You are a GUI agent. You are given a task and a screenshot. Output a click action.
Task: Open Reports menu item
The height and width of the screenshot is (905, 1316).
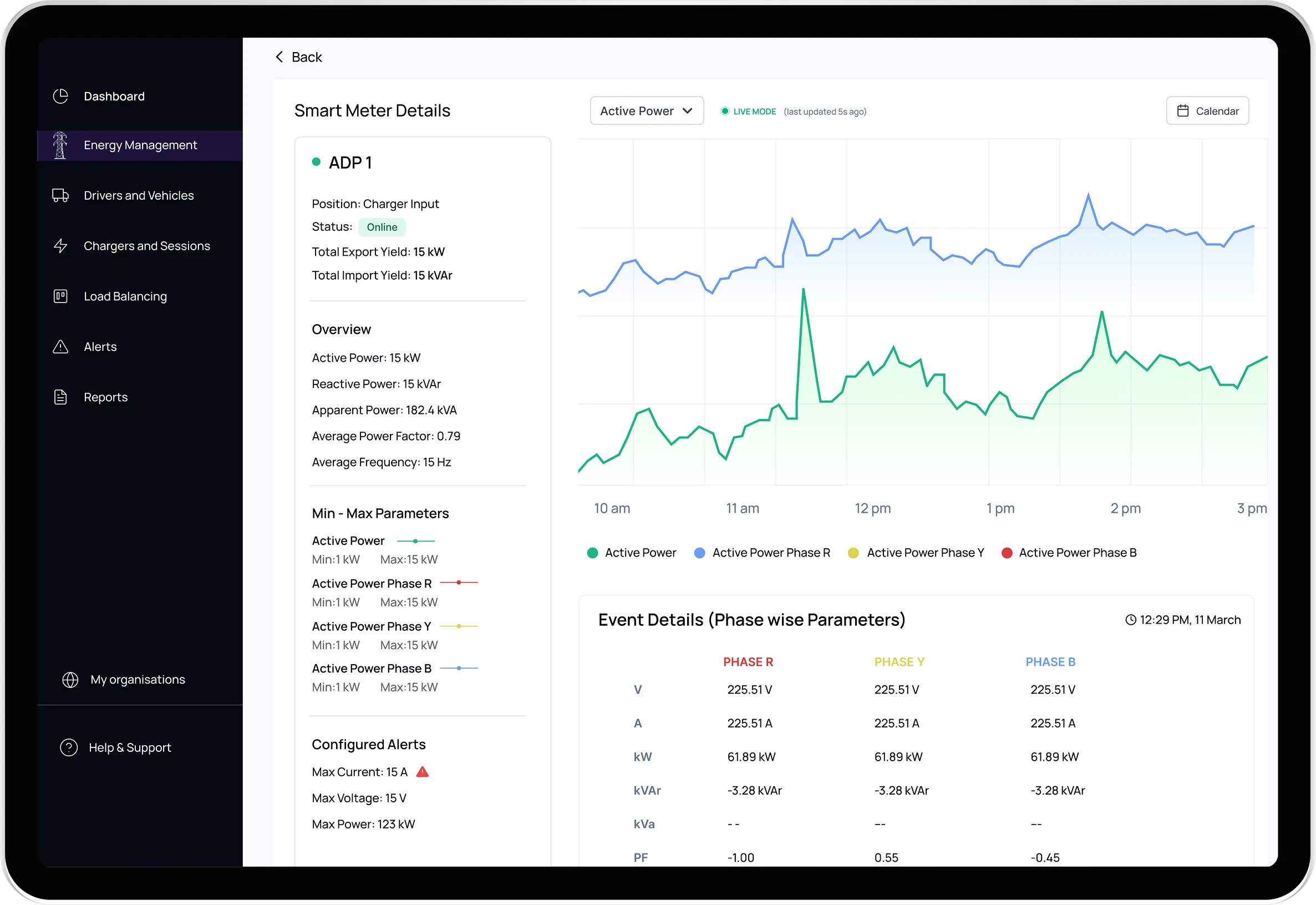pos(105,397)
